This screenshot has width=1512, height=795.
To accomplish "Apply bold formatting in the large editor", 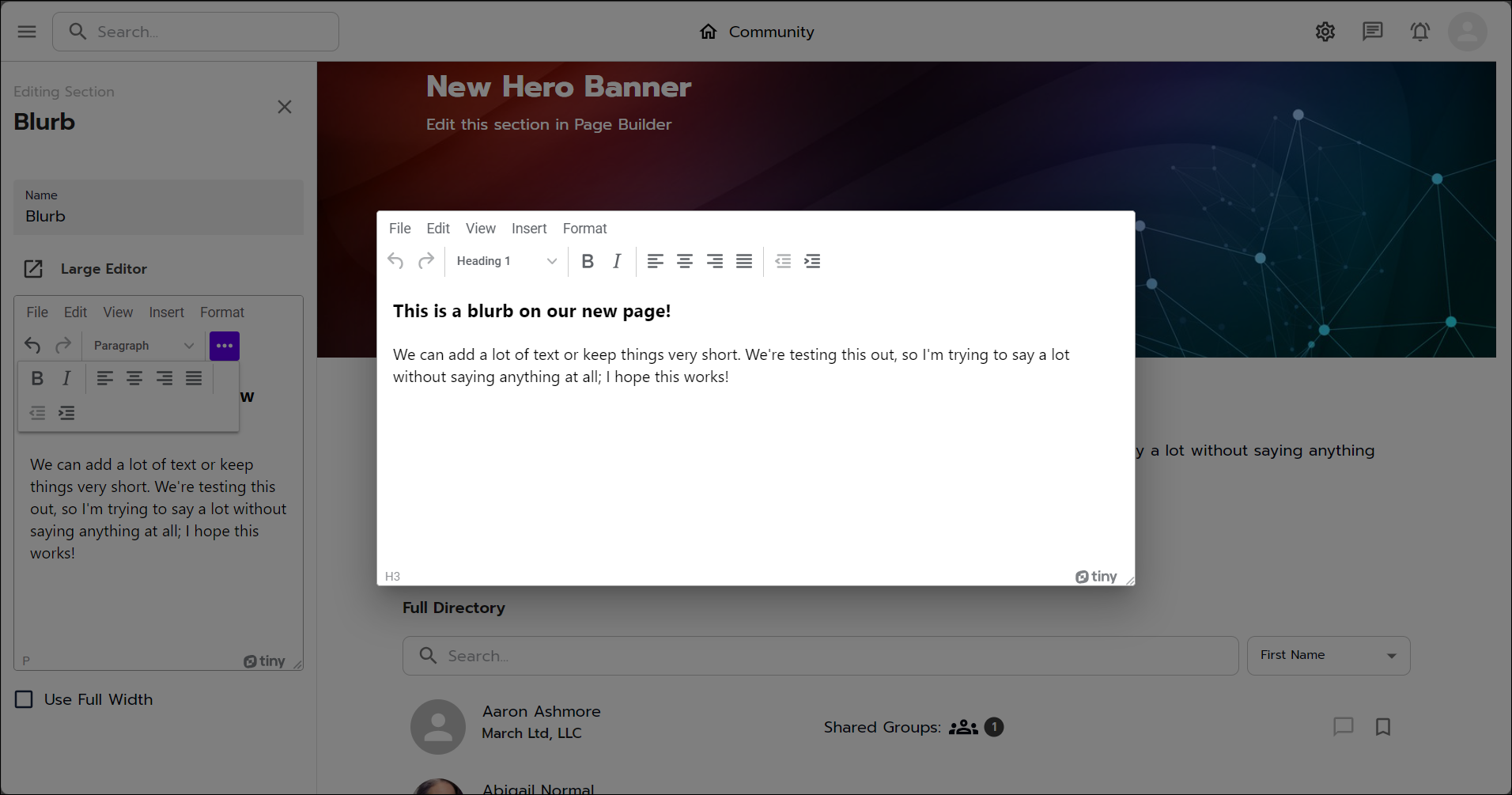I will [587, 261].
